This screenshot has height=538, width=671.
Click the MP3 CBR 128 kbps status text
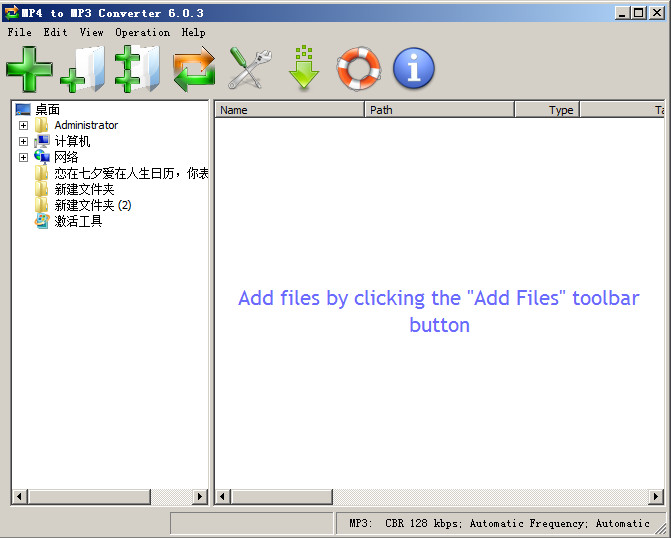pos(499,523)
